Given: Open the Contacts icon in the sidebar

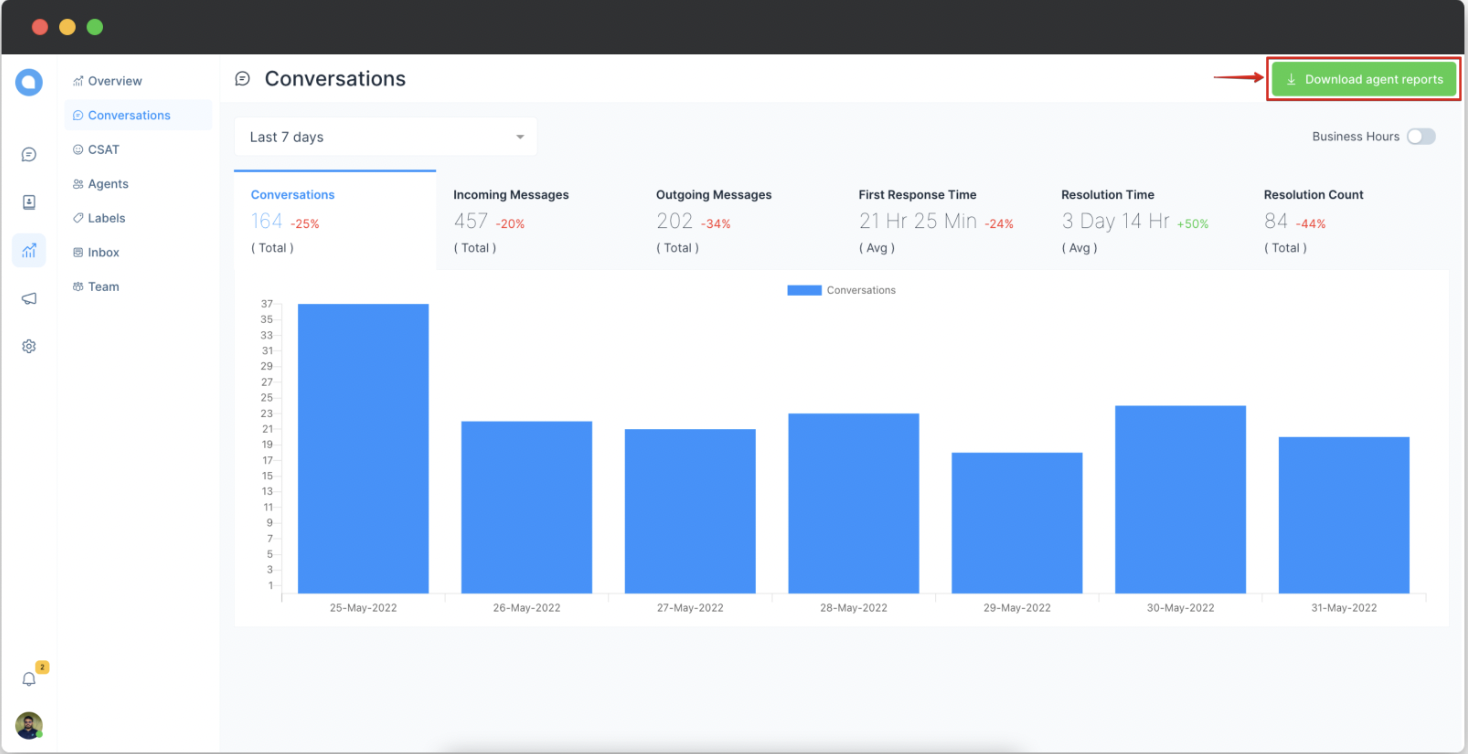Looking at the screenshot, I should [x=29, y=202].
